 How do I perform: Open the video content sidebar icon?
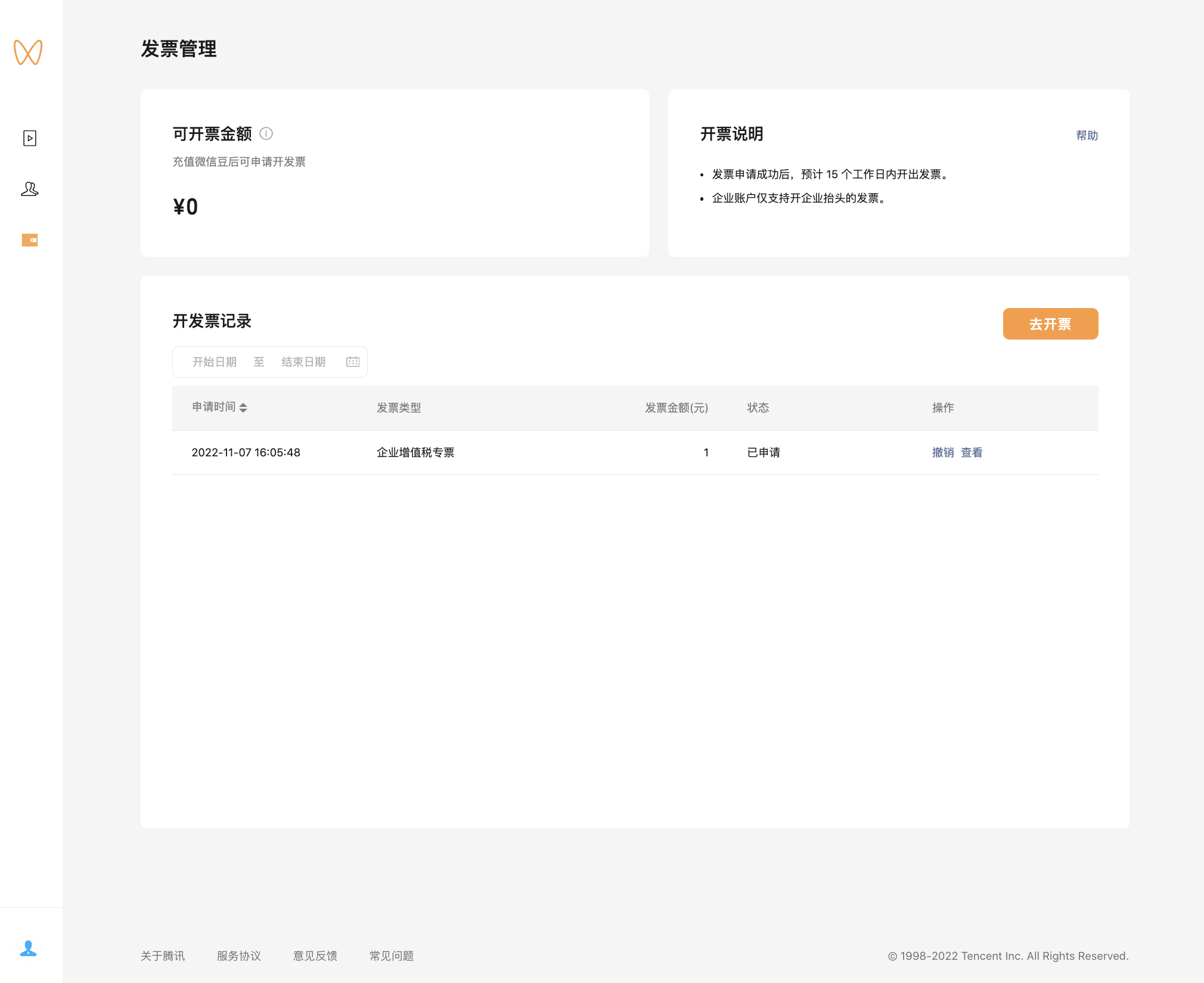[x=30, y=138]
